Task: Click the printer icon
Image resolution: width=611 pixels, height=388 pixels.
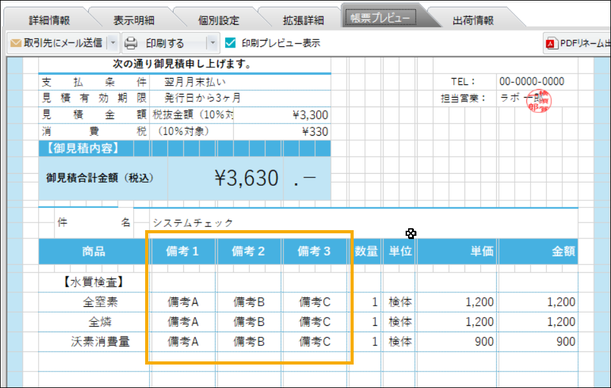Action: coord(131,43)
